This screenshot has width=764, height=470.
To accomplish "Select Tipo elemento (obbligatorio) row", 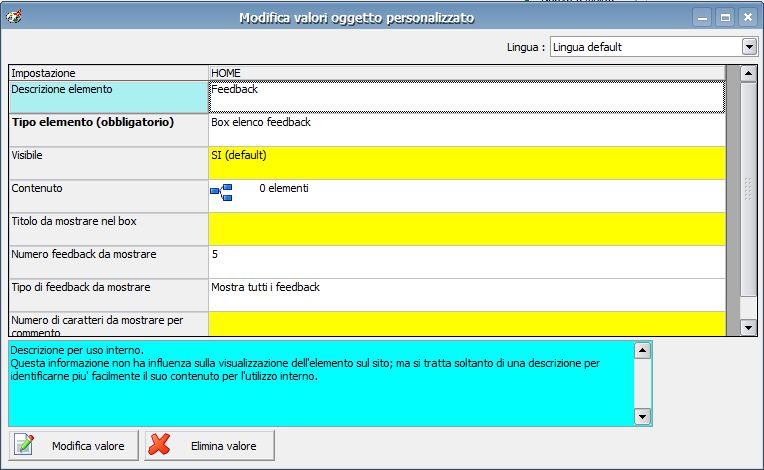I will (x=109, y=131).
